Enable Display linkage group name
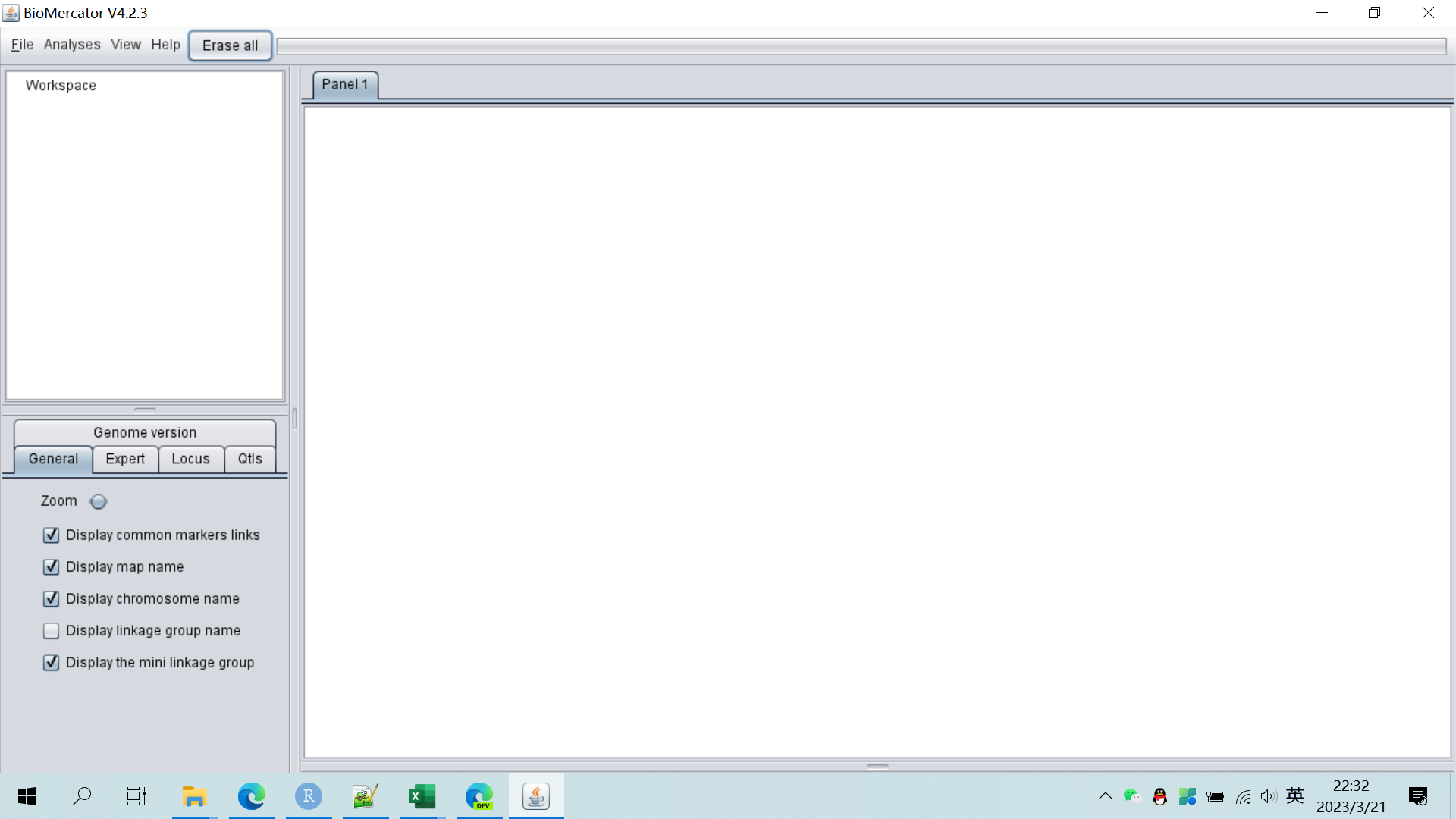 (52, 631)
